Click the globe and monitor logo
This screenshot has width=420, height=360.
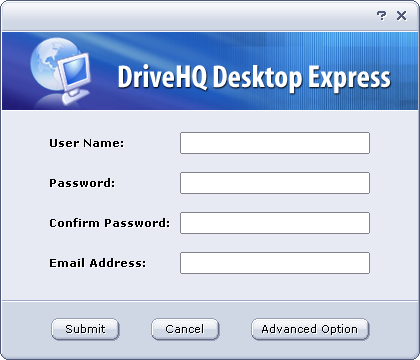(x=61, y=71)
